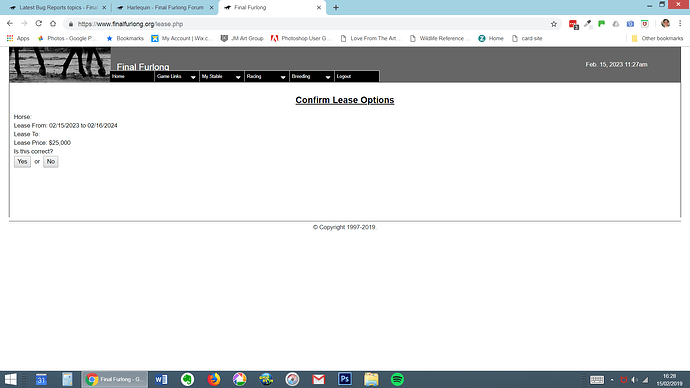
Task: Open the Photoshop User bookmark
Action: pyautogui.click(x=301, y=38)
